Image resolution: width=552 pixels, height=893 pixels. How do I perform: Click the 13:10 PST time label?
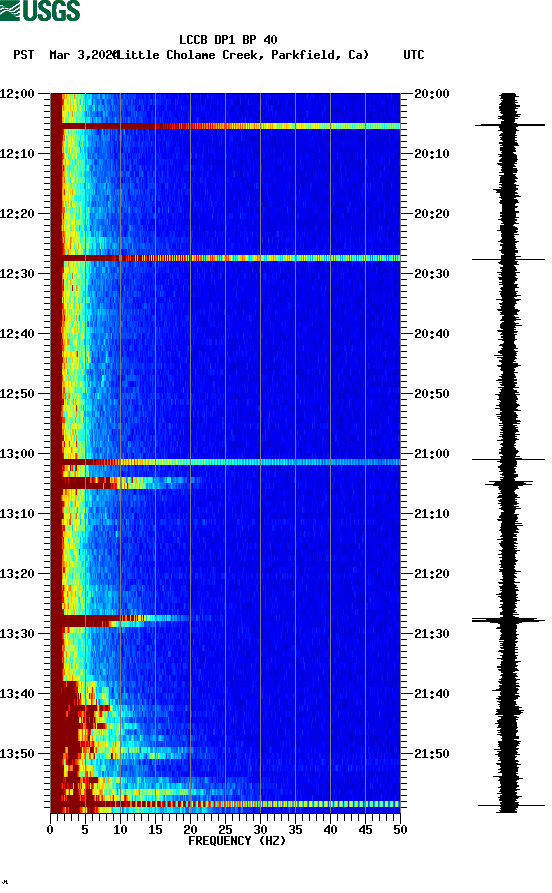(x=17, y=514)
